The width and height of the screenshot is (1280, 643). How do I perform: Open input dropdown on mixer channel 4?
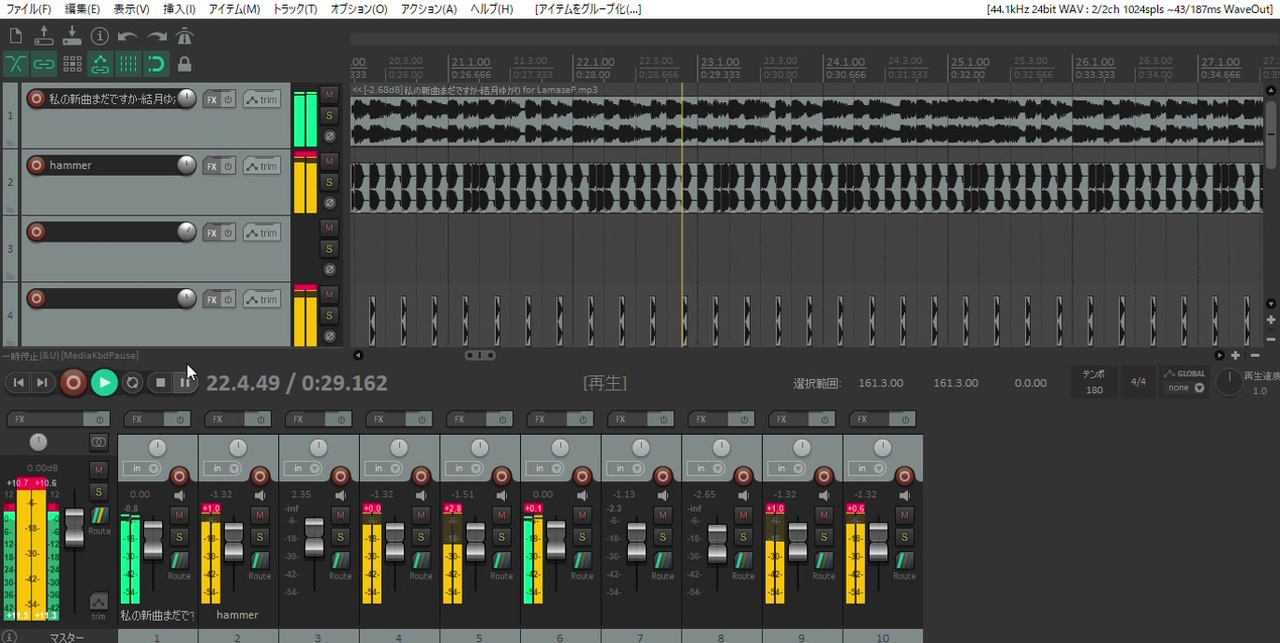coord(383,468)
